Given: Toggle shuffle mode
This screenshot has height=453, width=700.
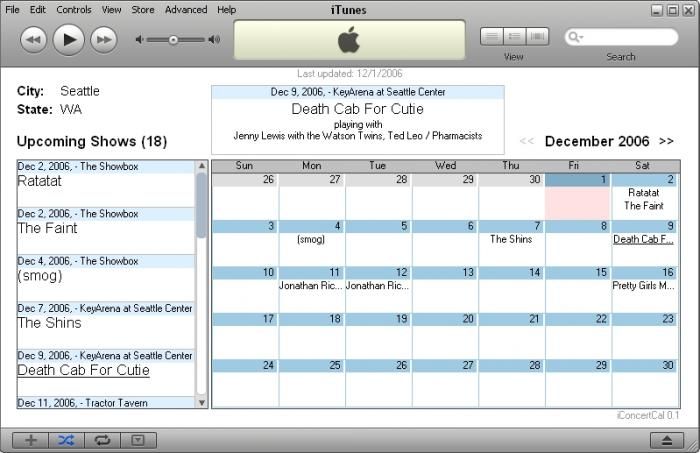Looking at the screenshot, I should [x=66, y=440].
